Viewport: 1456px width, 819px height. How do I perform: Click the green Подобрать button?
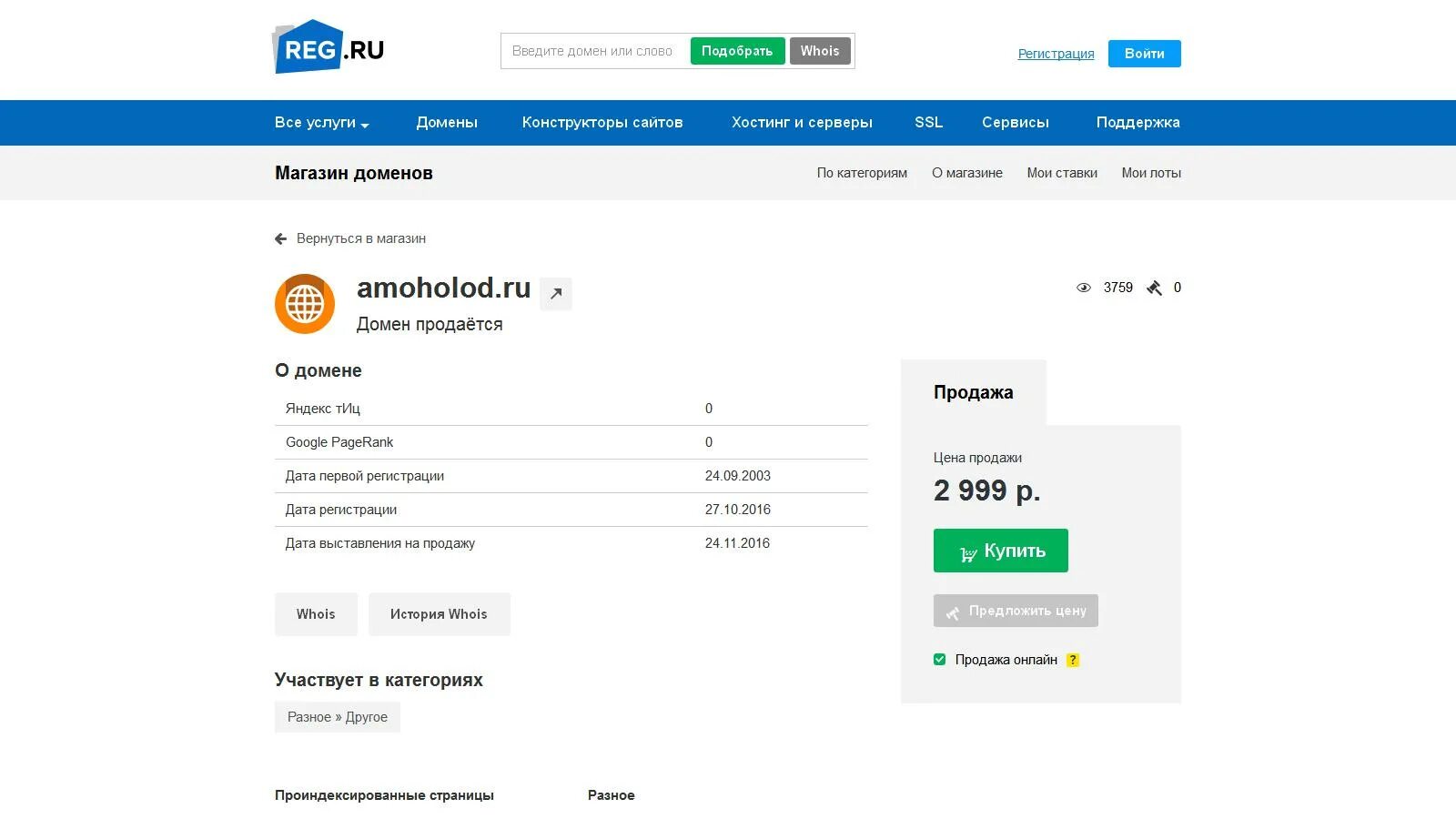(x=737, y=51)
